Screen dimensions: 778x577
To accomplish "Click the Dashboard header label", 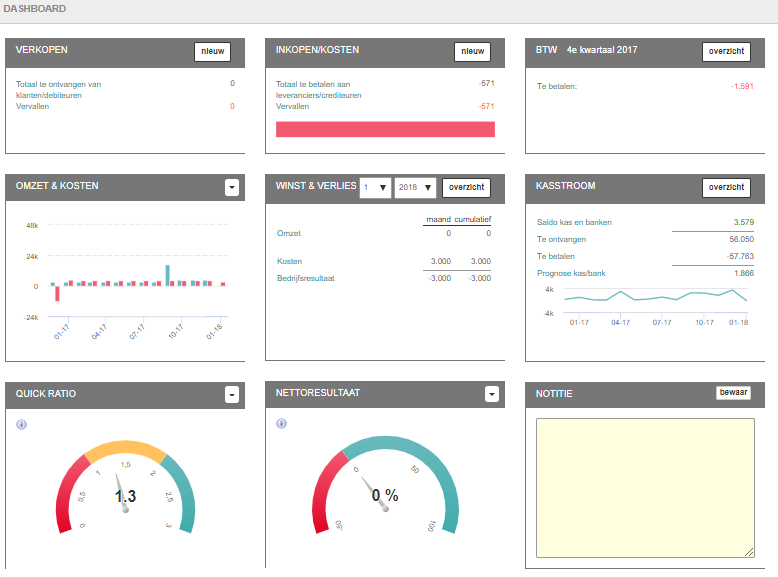I will click(x=35, y=9).
